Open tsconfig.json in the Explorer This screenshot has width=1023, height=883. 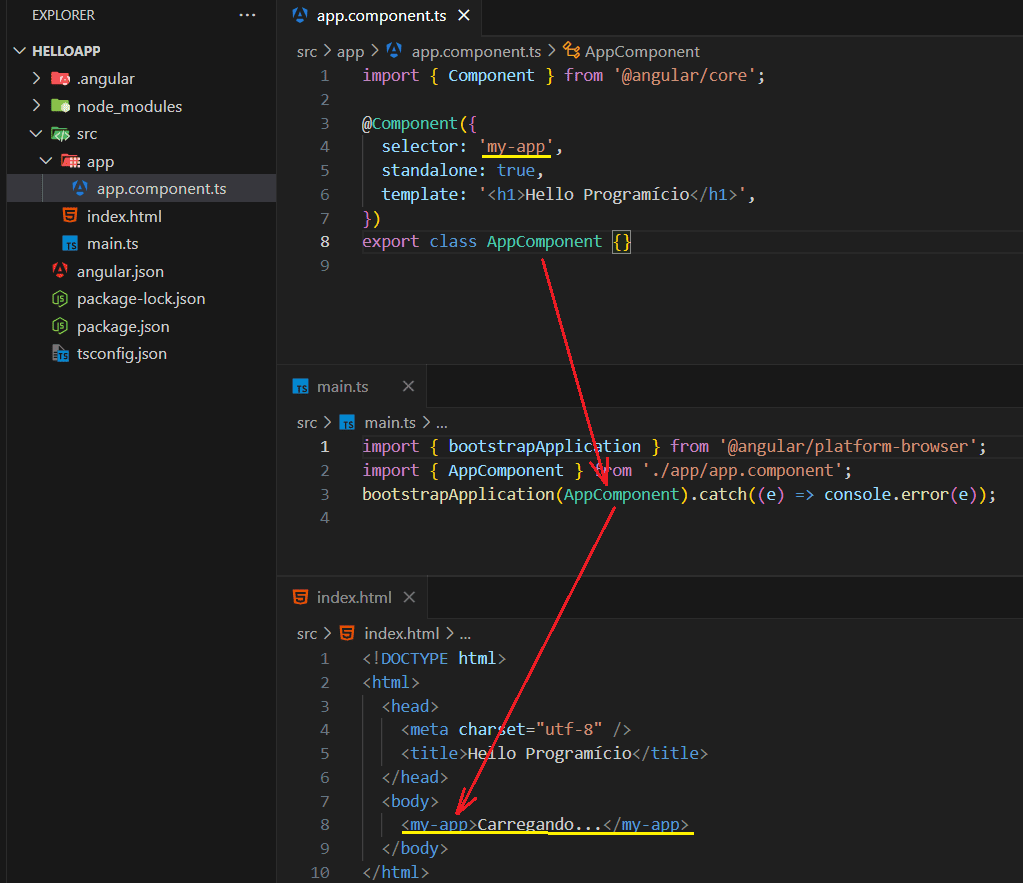121,354
